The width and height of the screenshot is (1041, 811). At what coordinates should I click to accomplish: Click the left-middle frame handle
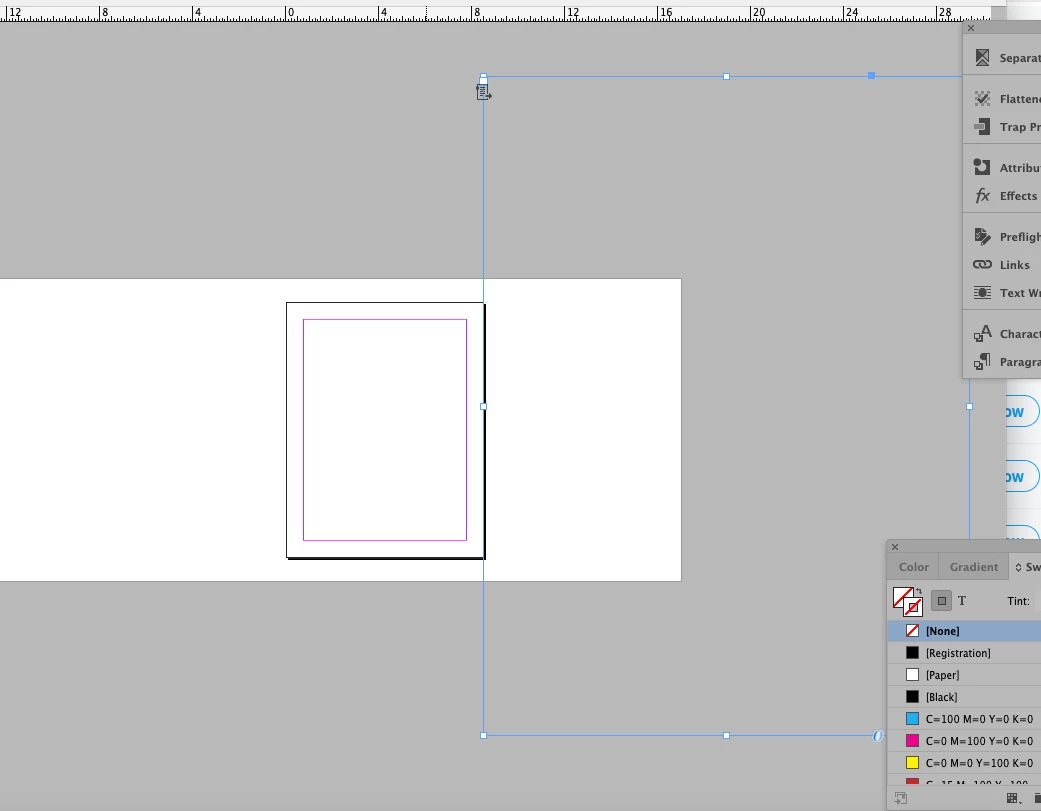(x=483, y=406)
